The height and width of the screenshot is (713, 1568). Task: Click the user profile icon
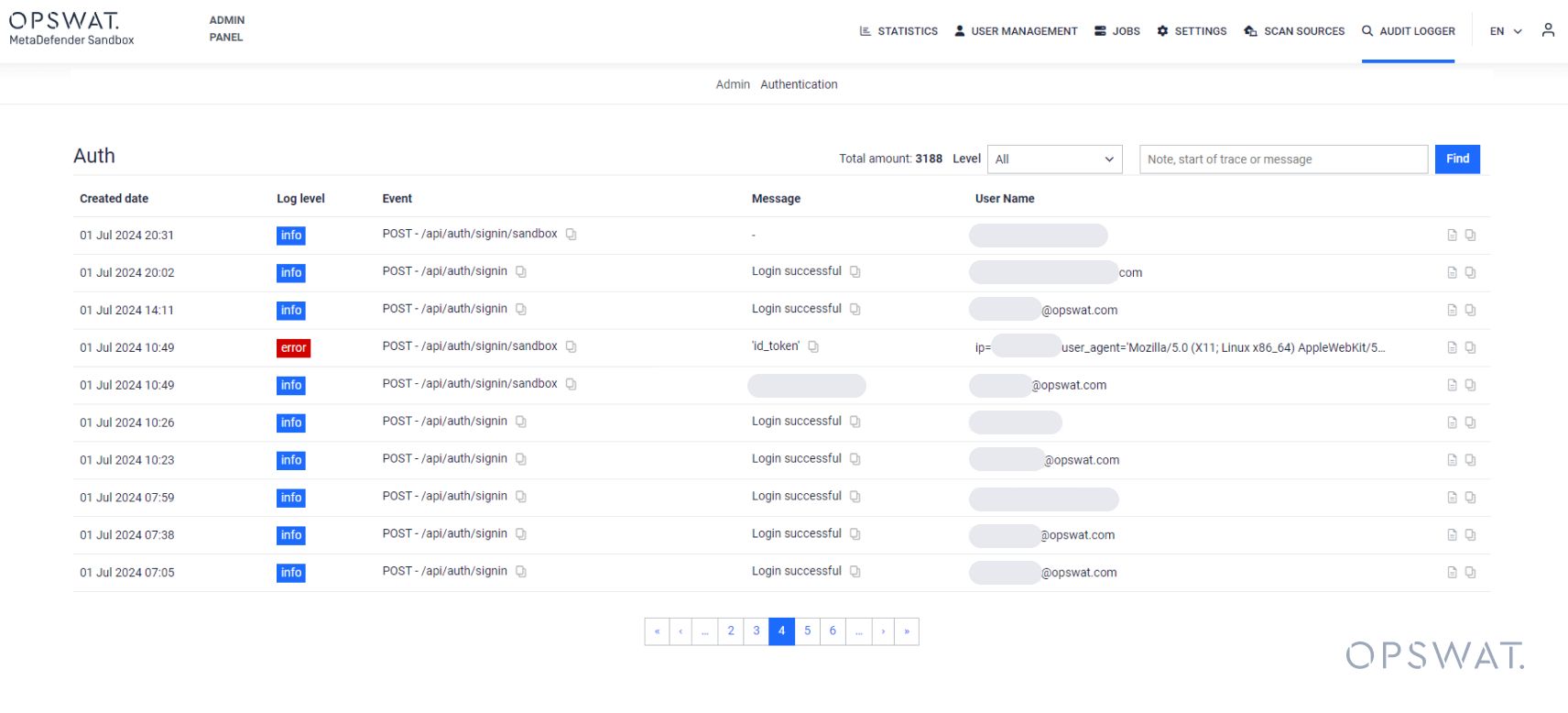click(x=1548, y=30)
